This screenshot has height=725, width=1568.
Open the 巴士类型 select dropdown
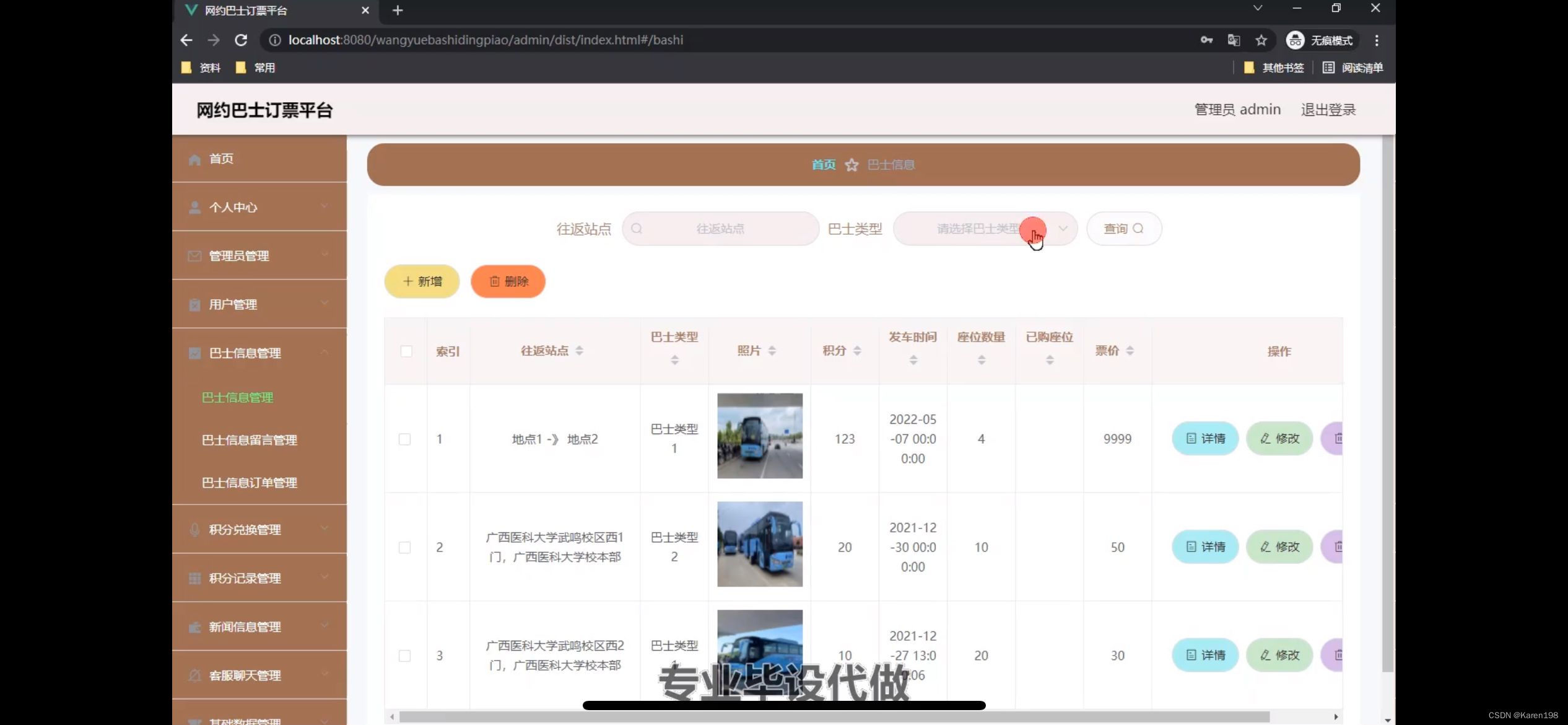[x=985, y=229]
